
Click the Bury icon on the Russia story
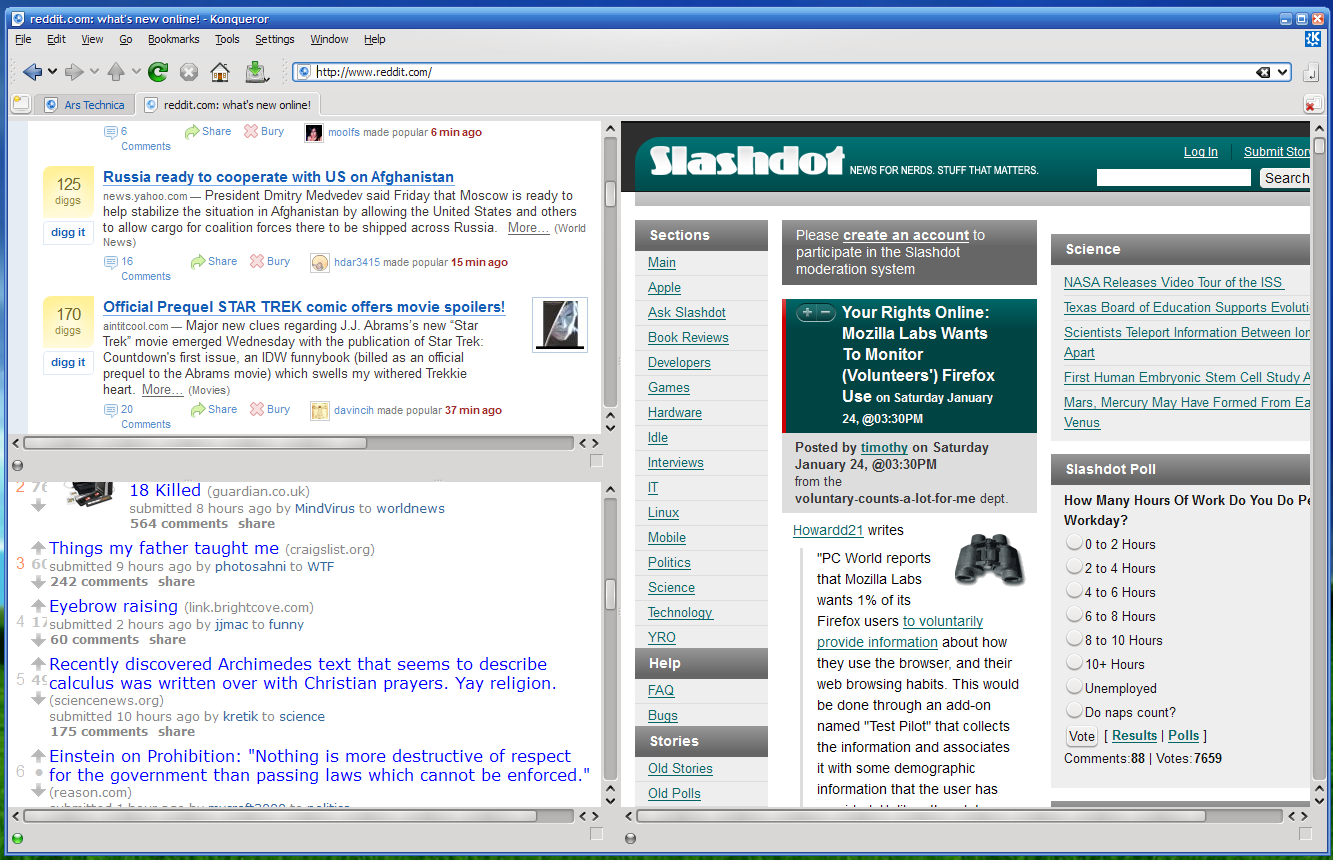(x=257, y=261)
